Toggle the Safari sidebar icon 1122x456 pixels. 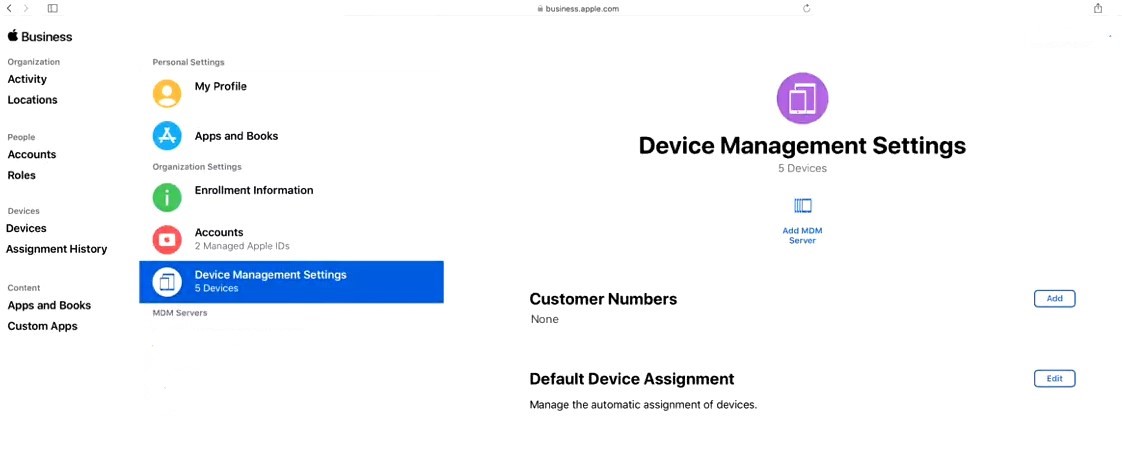[x=52, y=9]
